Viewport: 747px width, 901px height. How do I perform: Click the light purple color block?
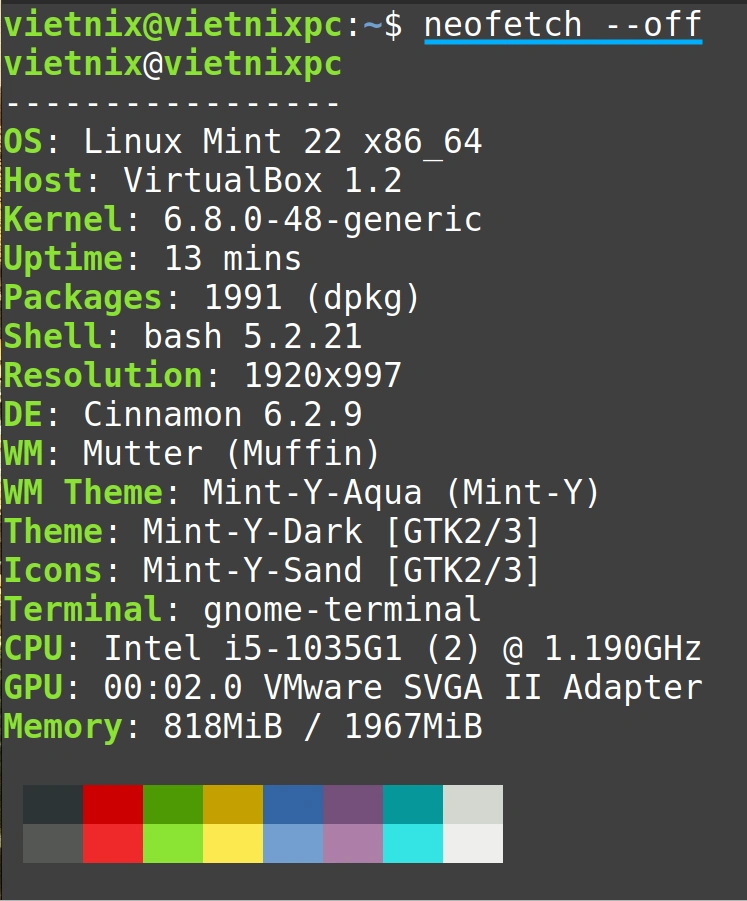click(x=353, y=844)
